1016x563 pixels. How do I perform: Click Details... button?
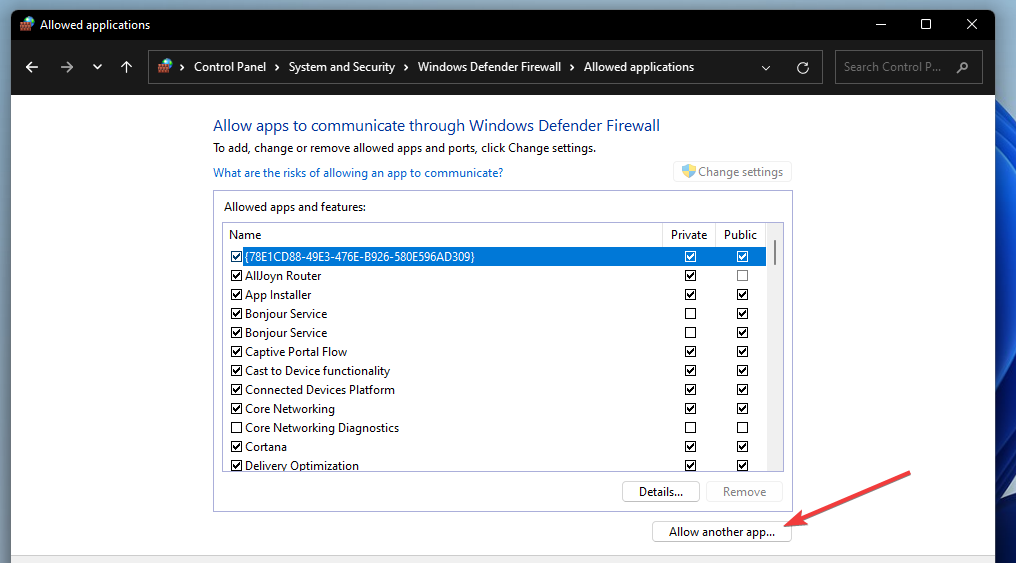pyautogui.click(x=660, y=492)
